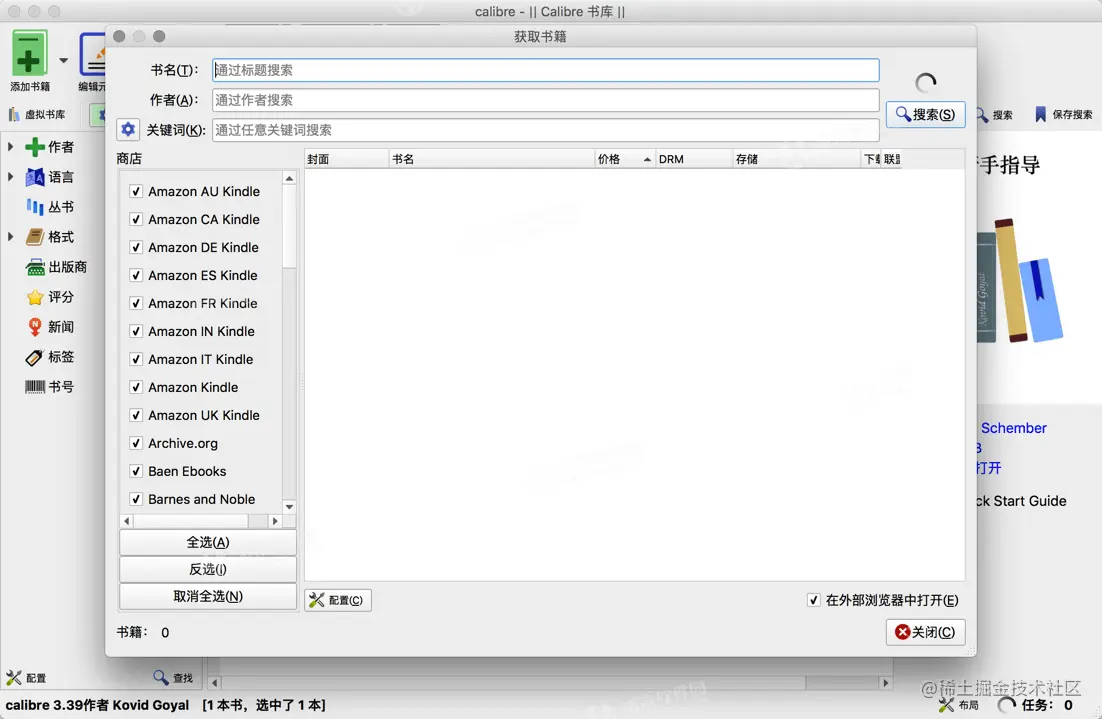Viewport: 1102px width, 719px height.
Task: Click the Formats icon in sidebar
Action: point(34,237)
